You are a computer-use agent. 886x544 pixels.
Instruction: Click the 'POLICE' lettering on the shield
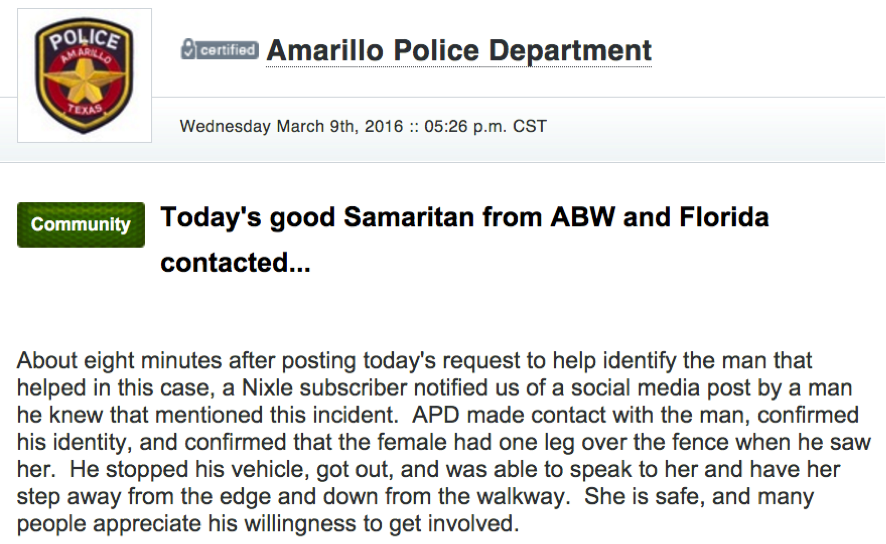coord(84,40)
